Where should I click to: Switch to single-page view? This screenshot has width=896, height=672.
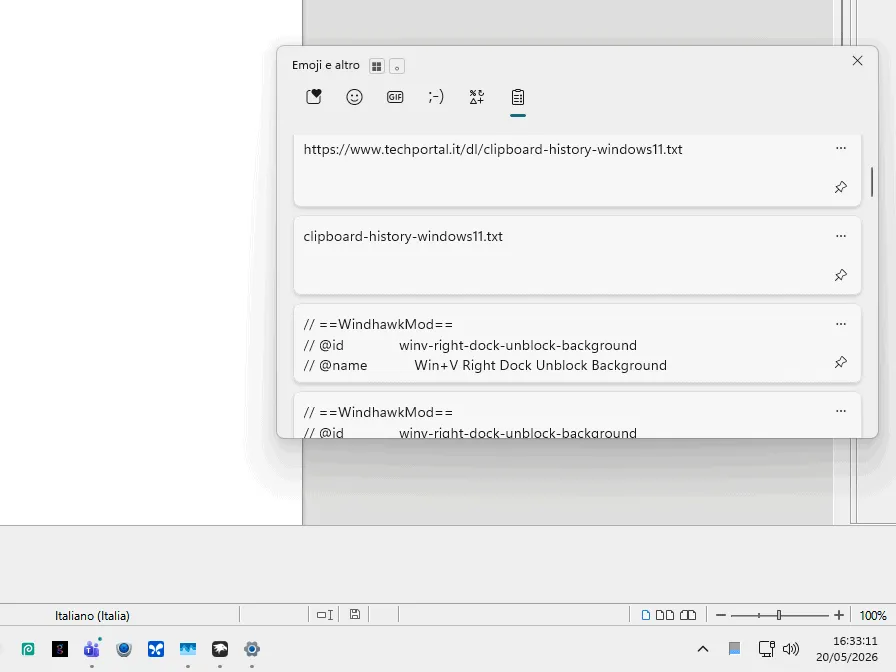click(646, 615)
